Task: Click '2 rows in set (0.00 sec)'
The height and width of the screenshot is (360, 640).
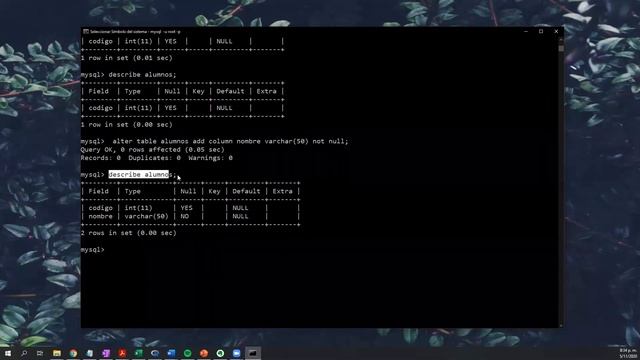Action: [x=129, y=233]
